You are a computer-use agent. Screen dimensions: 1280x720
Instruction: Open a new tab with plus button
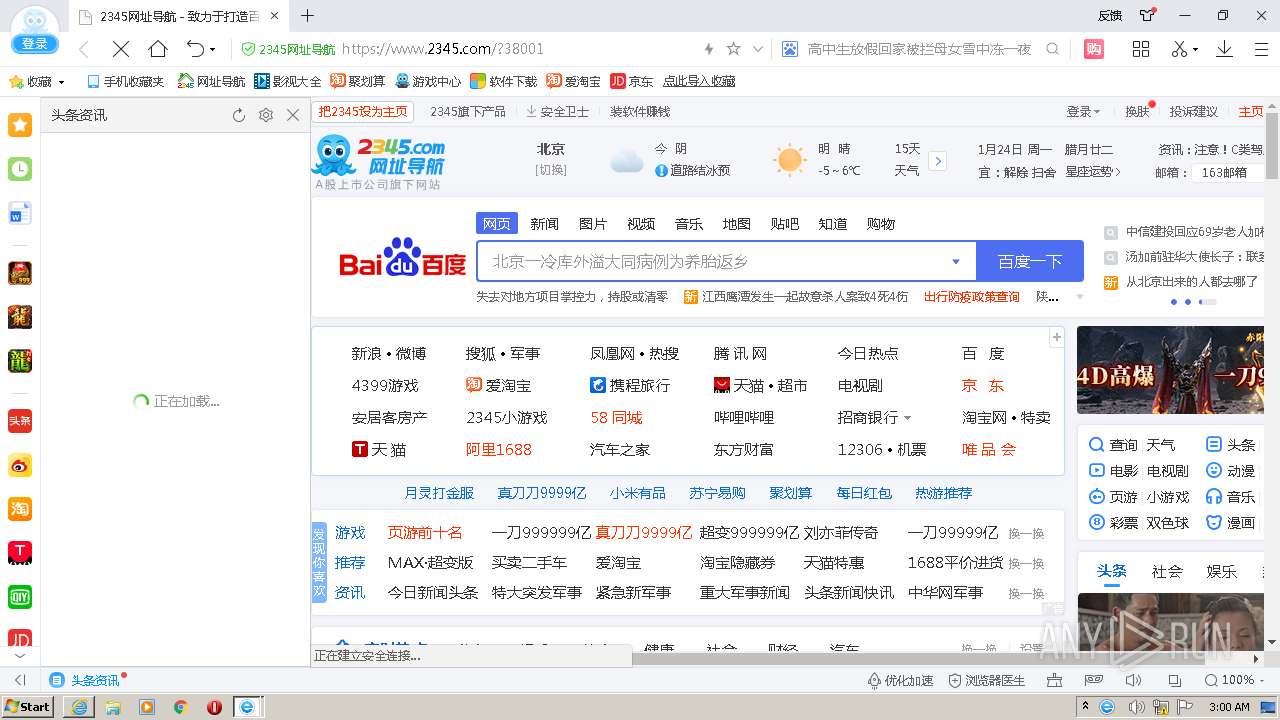click(308, 16)
